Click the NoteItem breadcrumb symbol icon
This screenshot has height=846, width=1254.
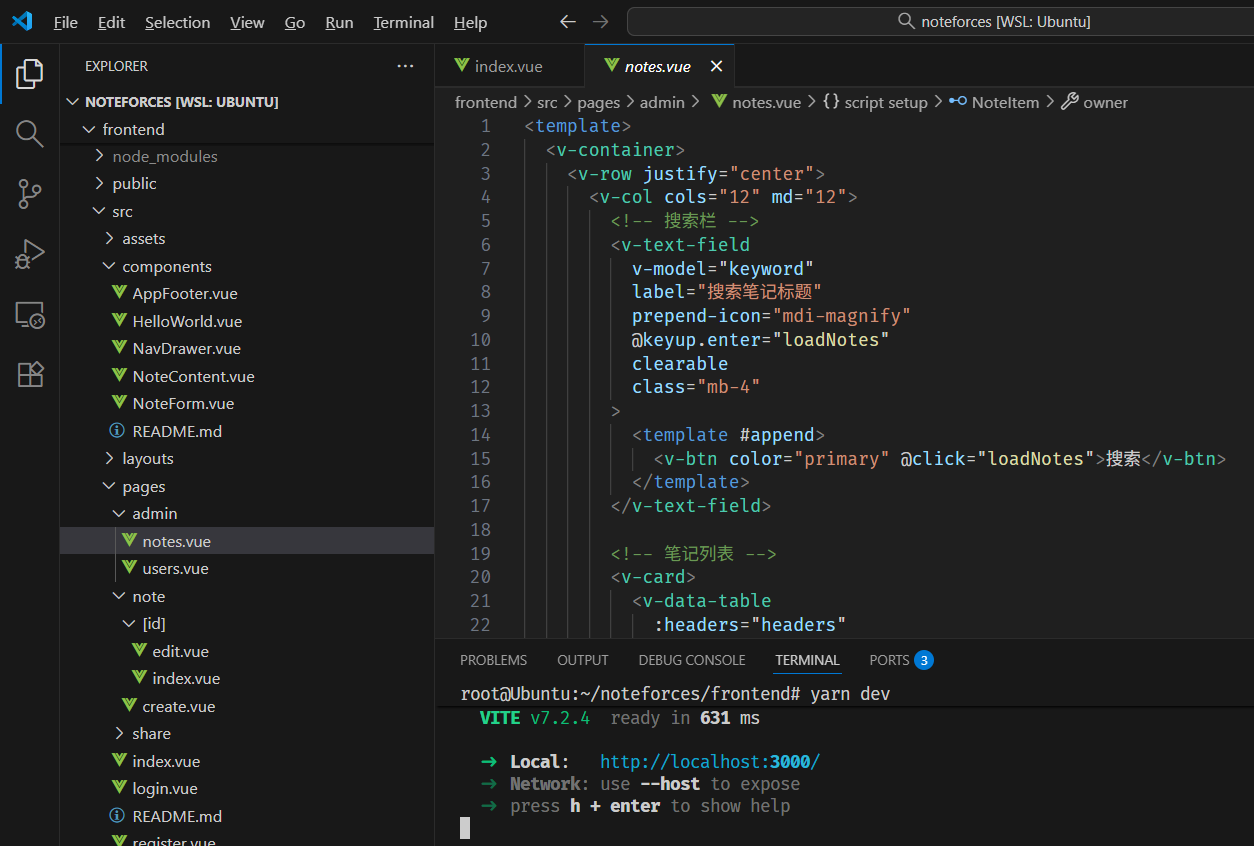[x=958, y=101]
